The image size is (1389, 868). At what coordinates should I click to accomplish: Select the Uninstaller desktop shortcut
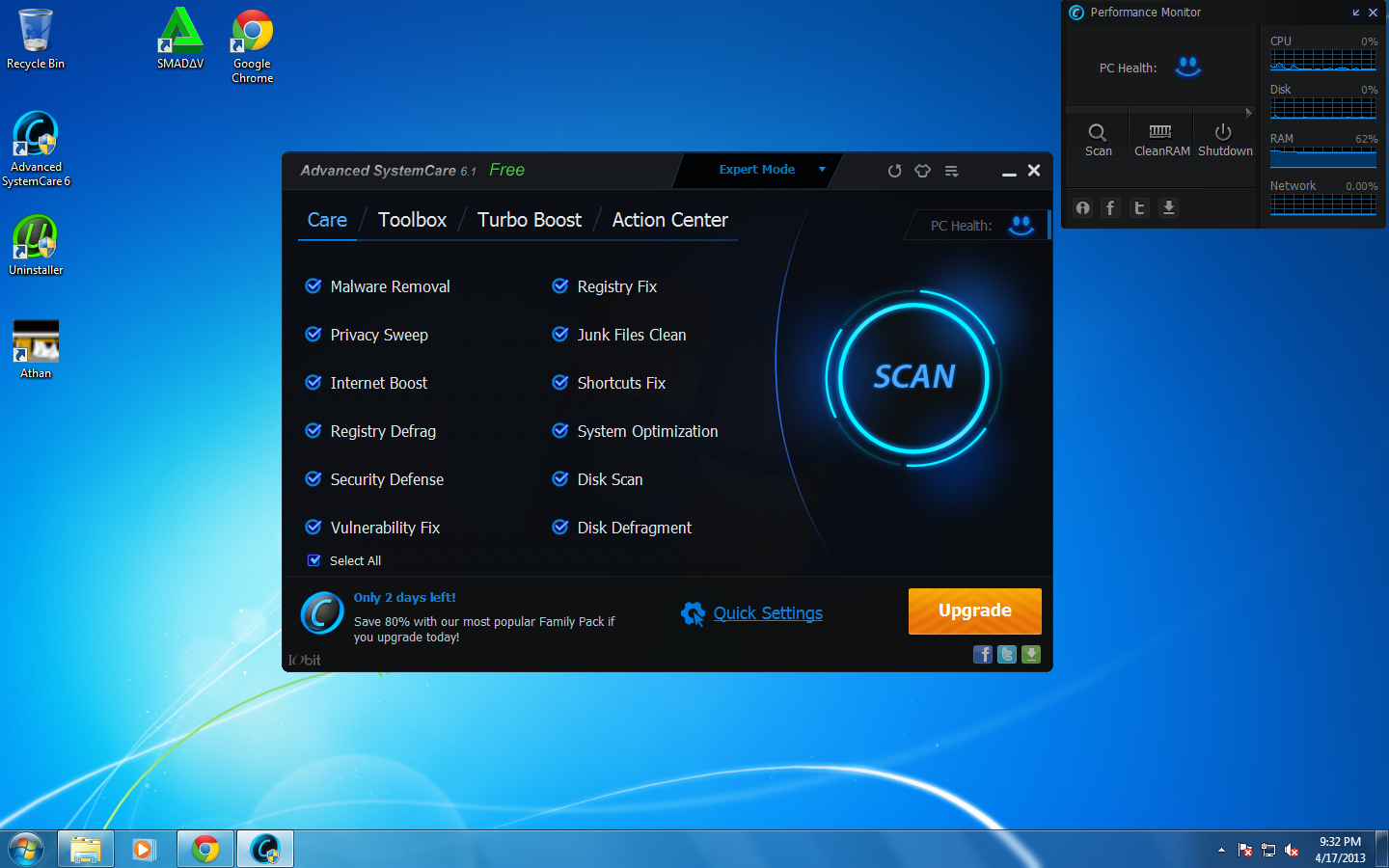36,245
